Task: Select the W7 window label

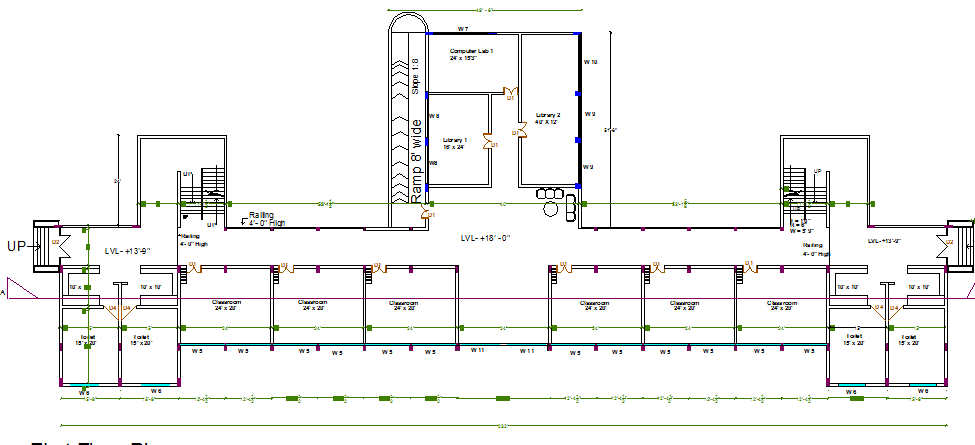Action: 463,29
